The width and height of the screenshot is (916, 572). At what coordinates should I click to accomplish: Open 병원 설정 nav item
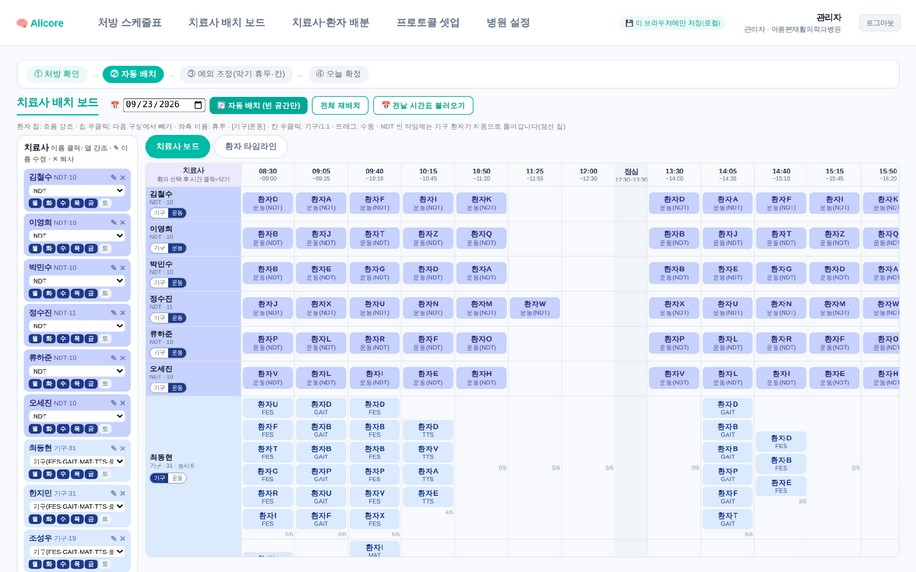click(x=508, y=23)
